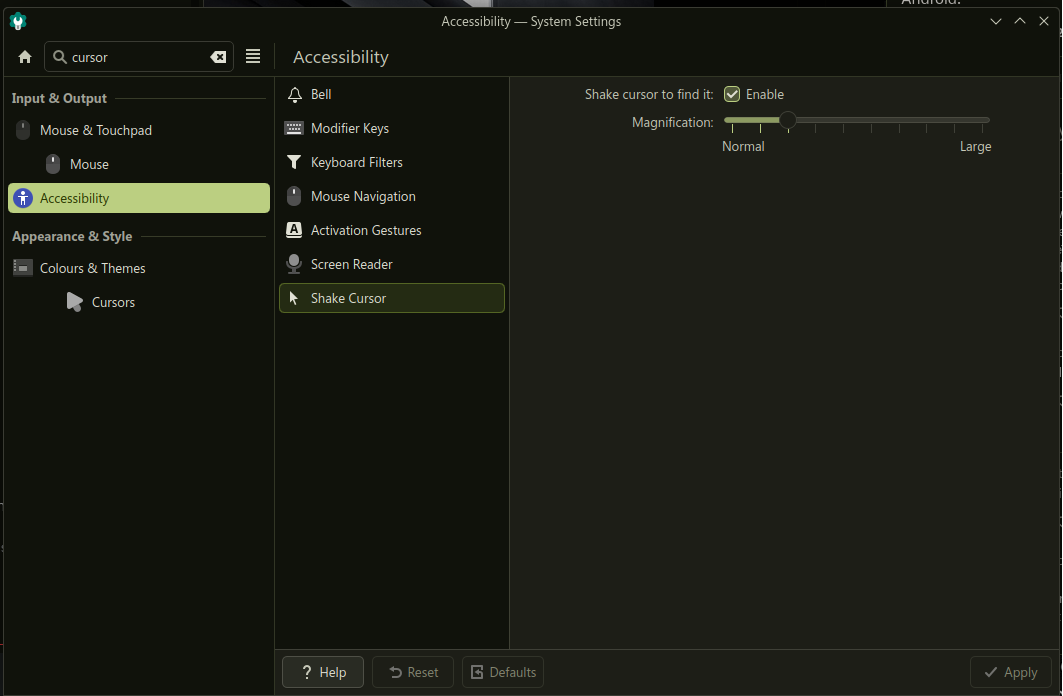Restore settings with the Defaults button

(x=503, y=672)
